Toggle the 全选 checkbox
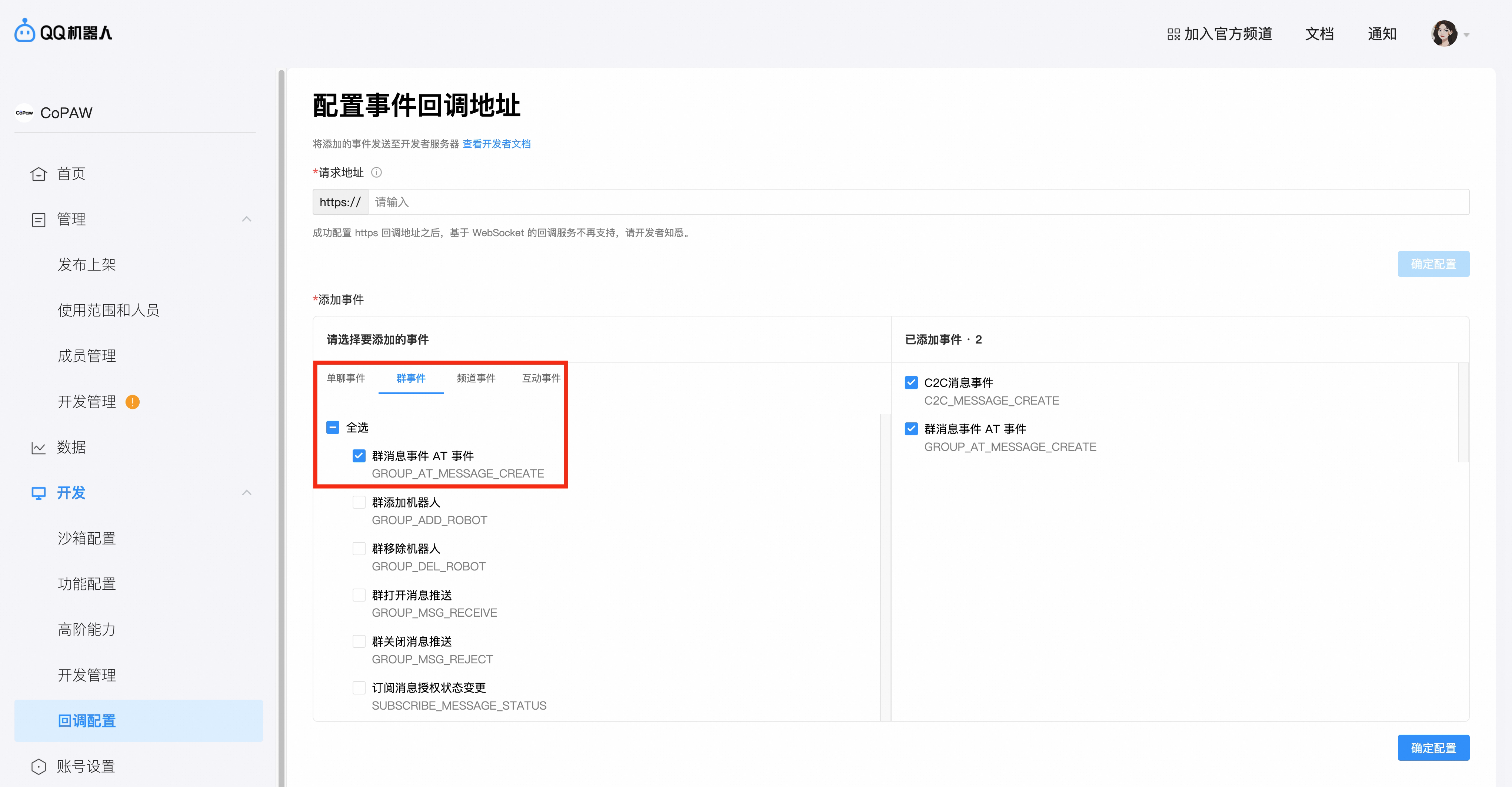The width and height of the screenshot is (1512, 787). tap(333, 428)
